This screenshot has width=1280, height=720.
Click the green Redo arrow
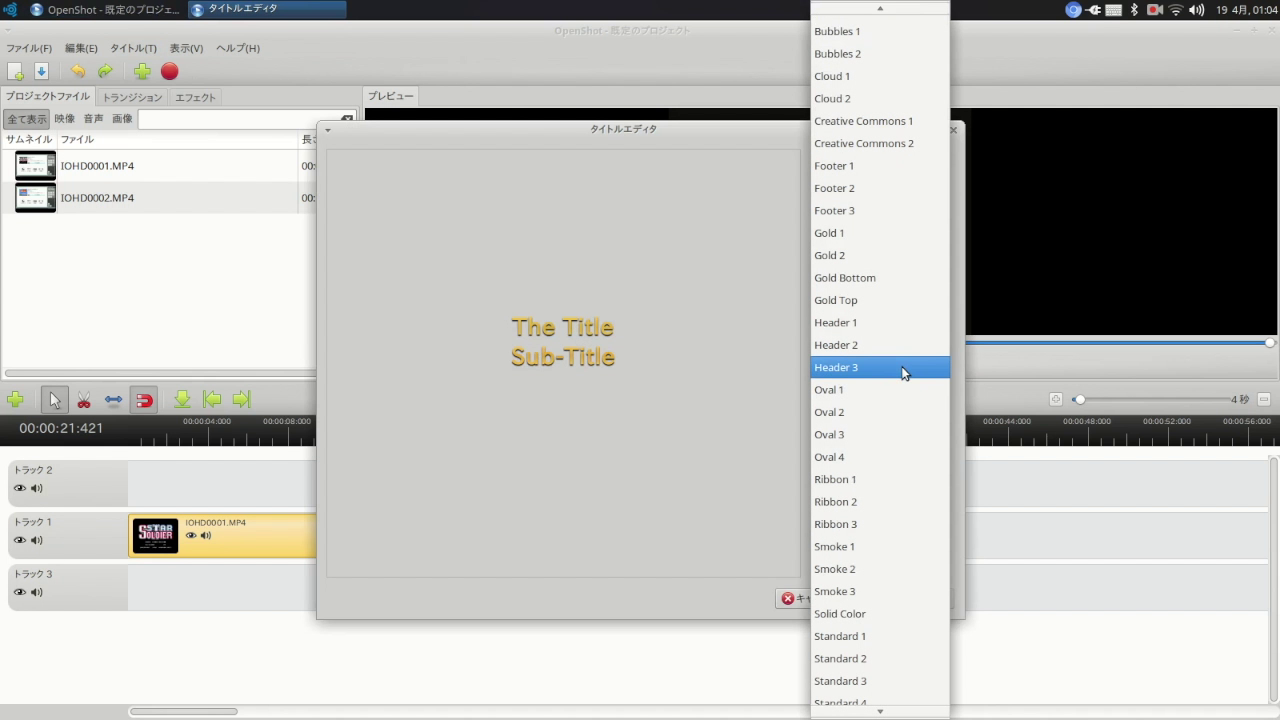[105, 71]
